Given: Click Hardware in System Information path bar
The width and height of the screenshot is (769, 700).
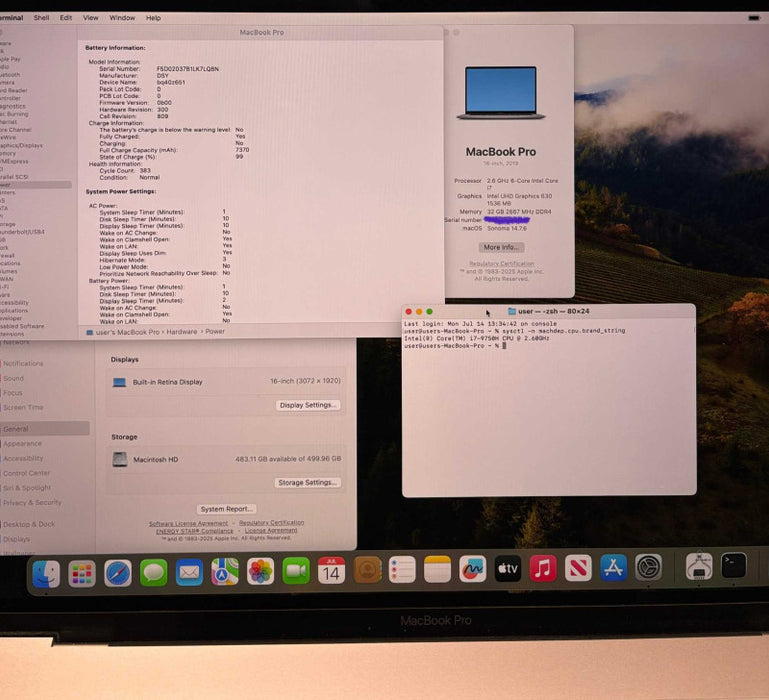Looking at the screenshot, I should 181,332.
